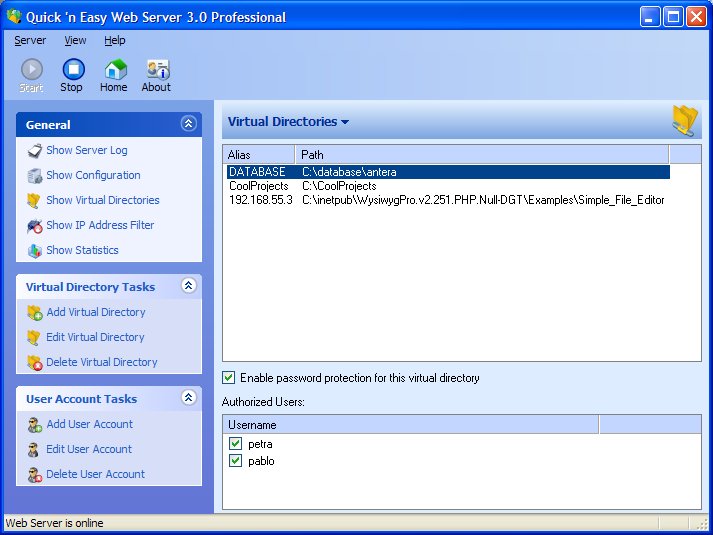
Task: Click the Add Virtual Directory icon
Action: point(35,312)
